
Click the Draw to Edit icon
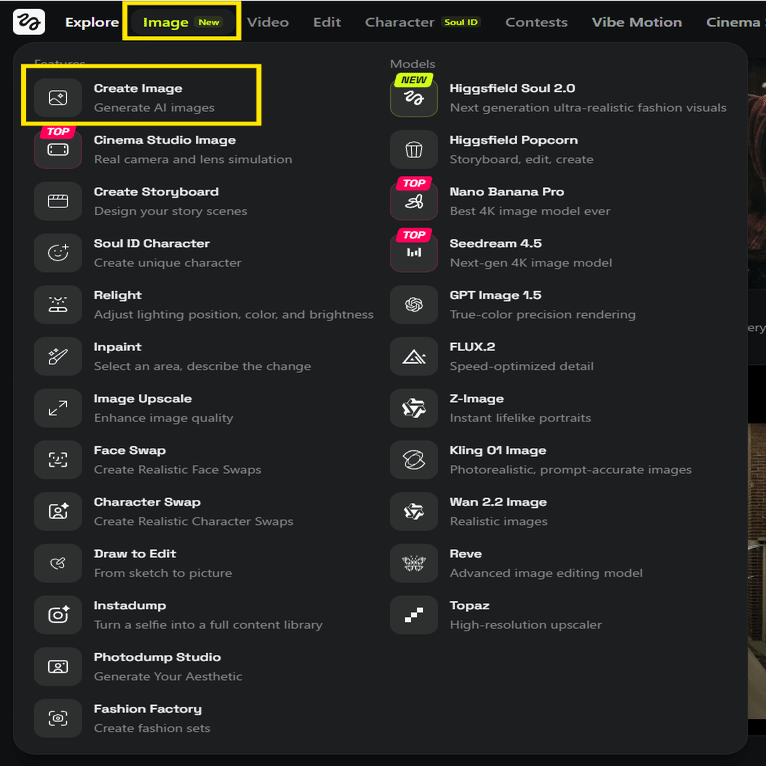58,564
